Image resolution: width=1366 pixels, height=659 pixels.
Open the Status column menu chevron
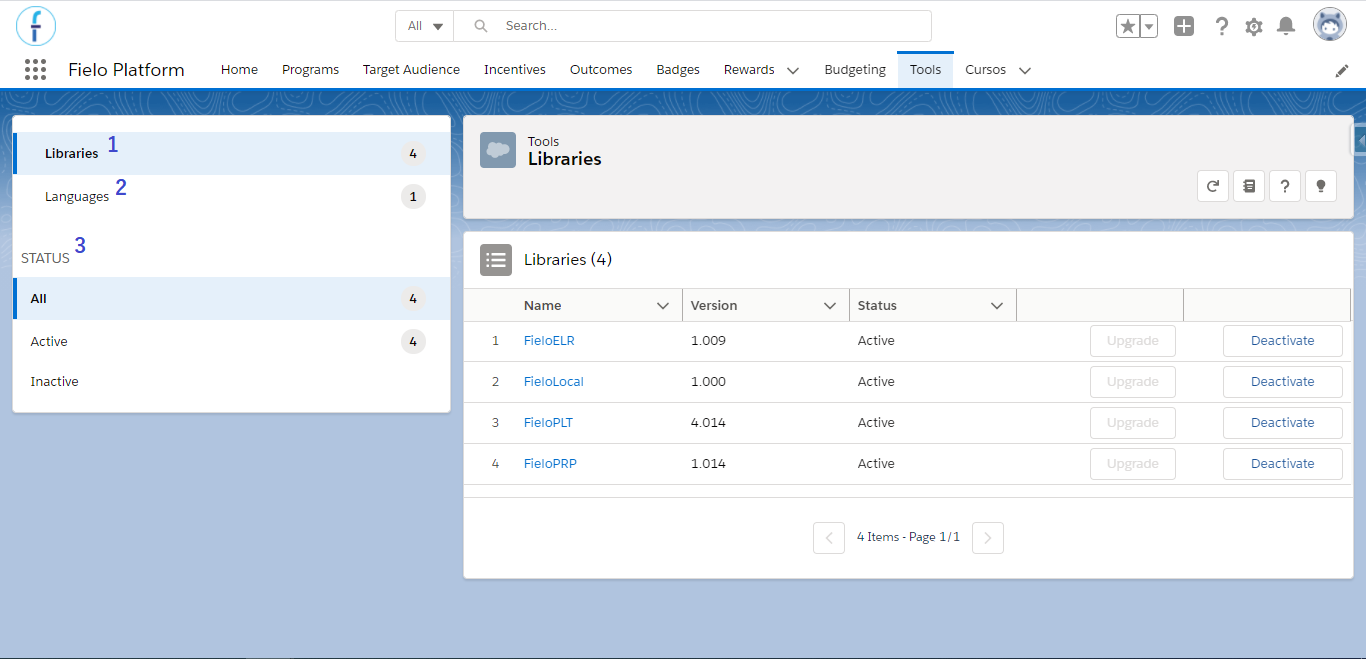(x=997, y=306)
